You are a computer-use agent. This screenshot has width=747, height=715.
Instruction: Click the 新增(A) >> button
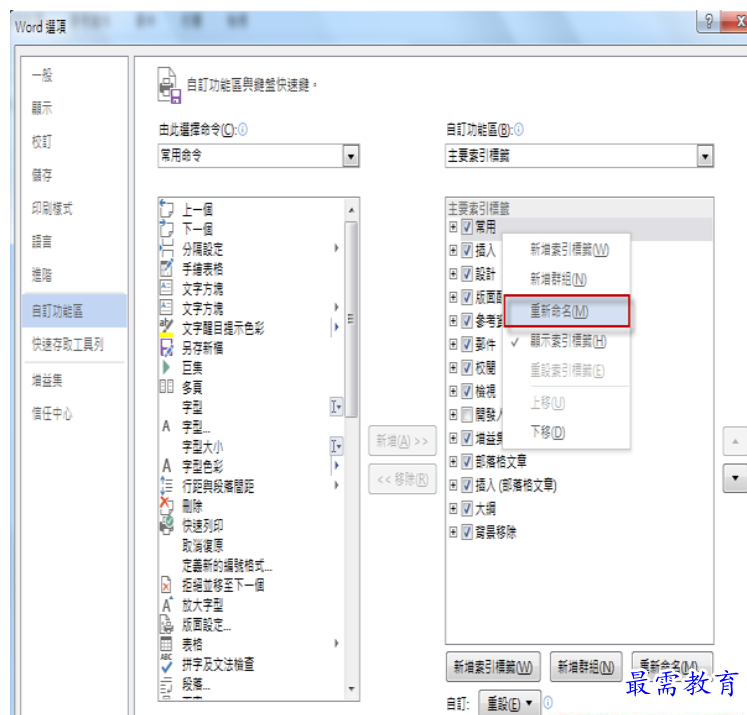[403, 441]
